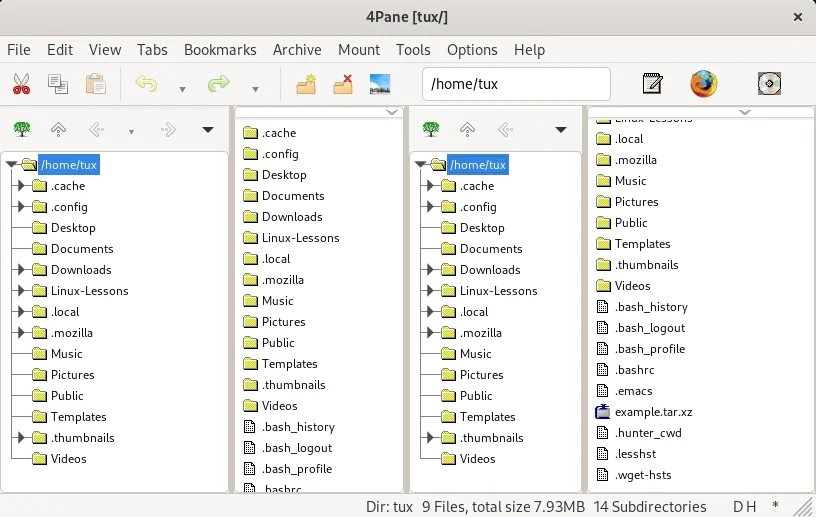Click the CD disc icon in toolbar
The image size is (816, 517).
(x=769, y=83)
